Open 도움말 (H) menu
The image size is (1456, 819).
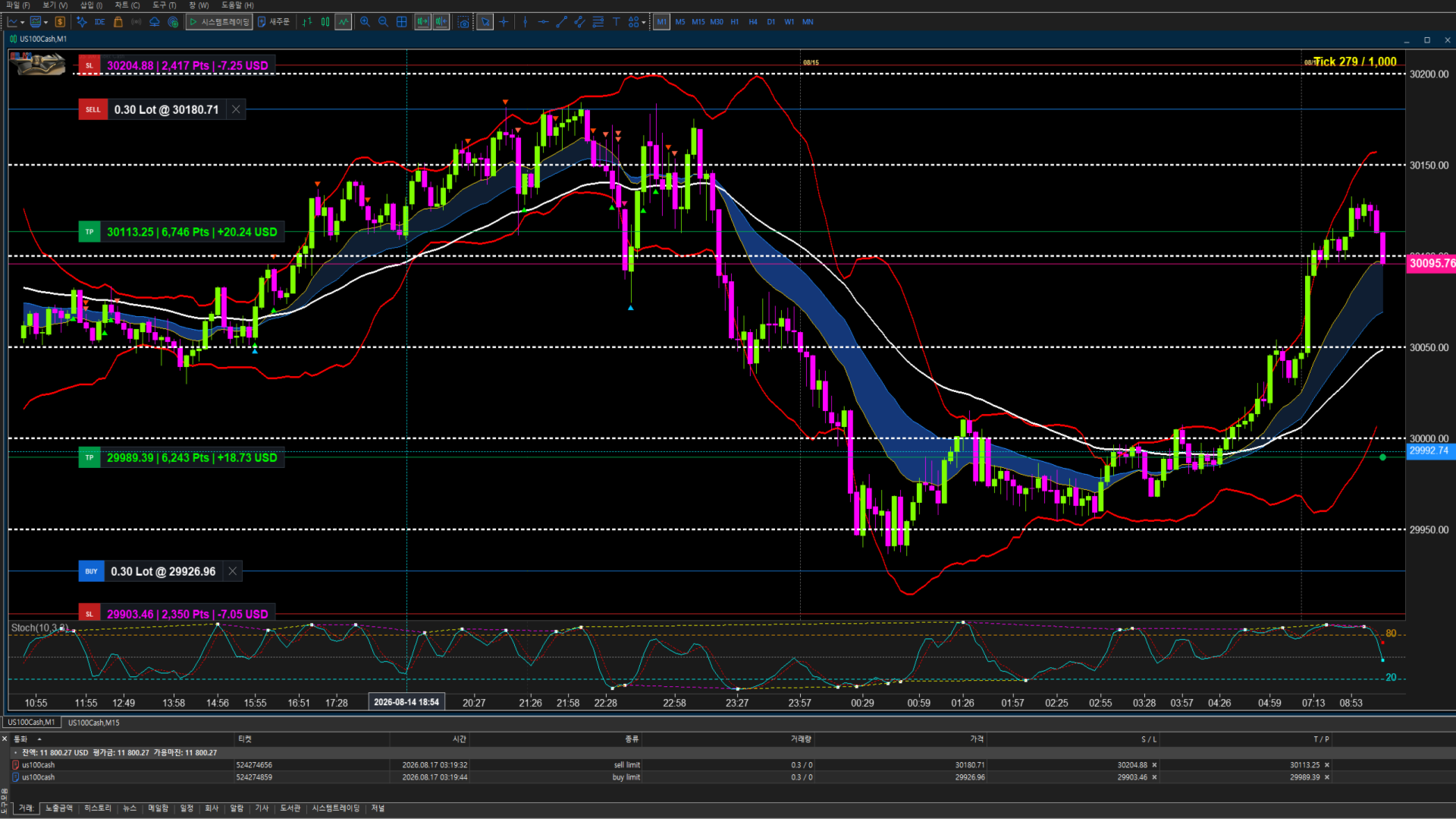point(237,5)
